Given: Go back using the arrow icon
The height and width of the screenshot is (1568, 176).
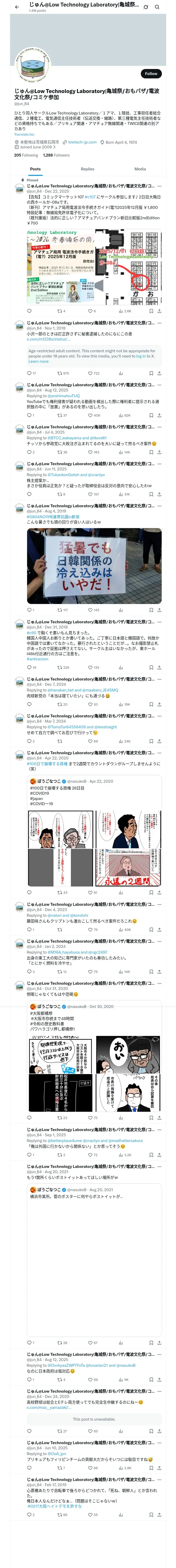Looking at the screenshot, I should tap(17, 7).
